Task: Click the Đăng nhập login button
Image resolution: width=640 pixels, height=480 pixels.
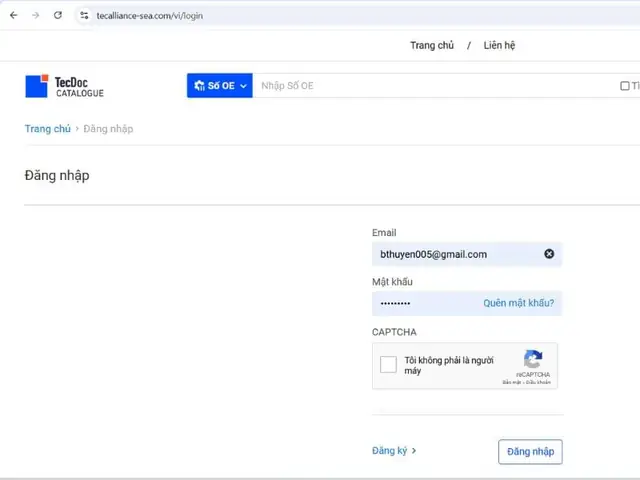Action: tap(530, 452)
